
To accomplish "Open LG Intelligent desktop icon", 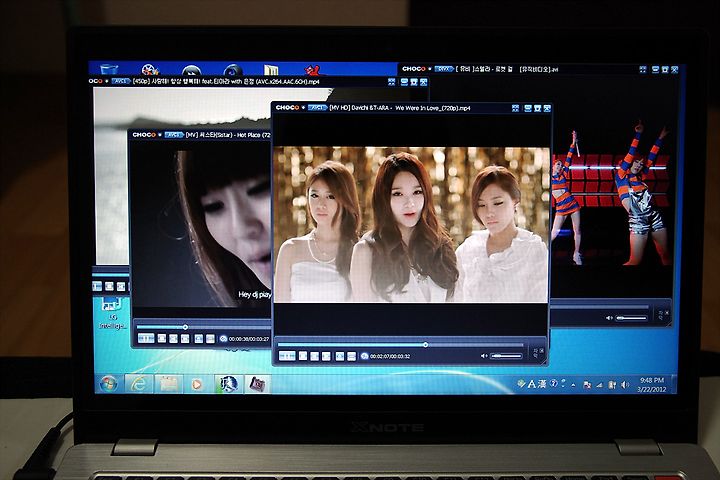I will pyautogui.click(x=112, y=313).
